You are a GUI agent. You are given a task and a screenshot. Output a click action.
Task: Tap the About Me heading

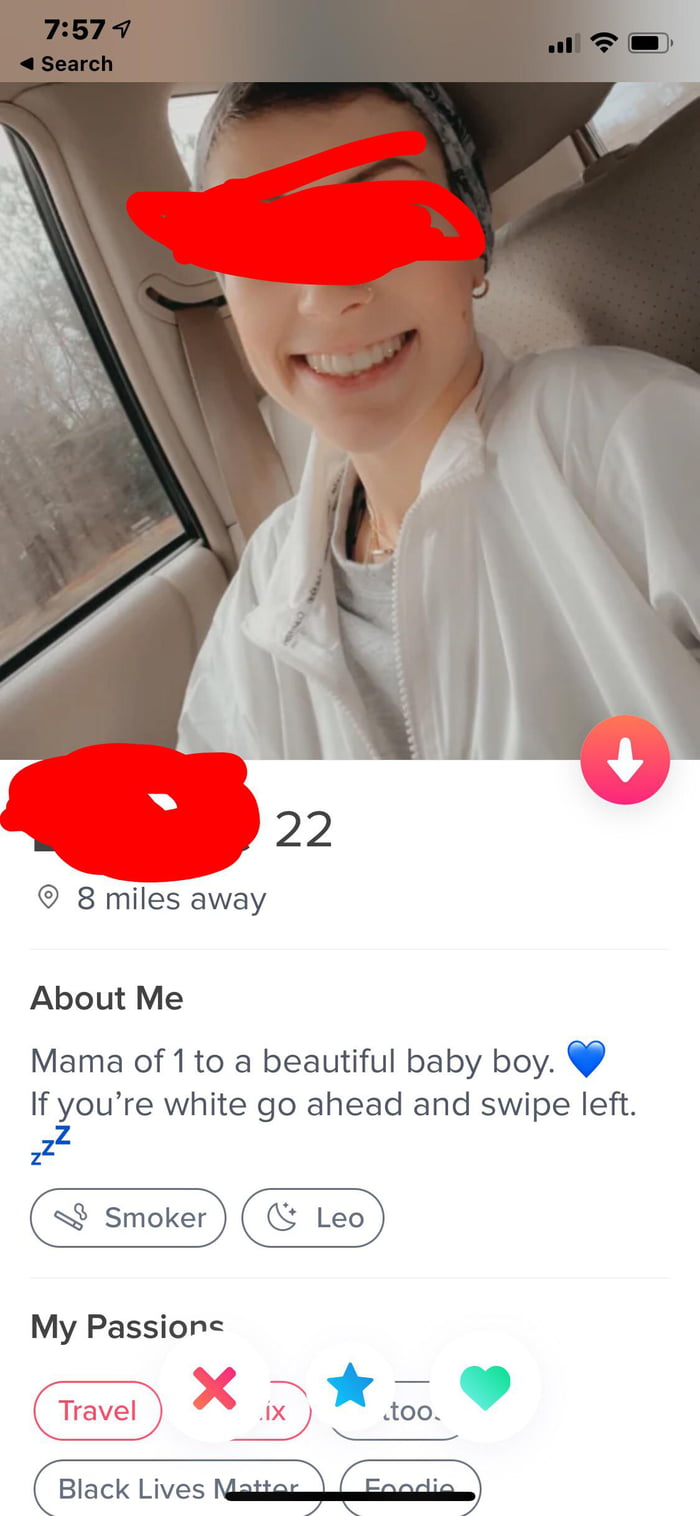pos(107,998)
